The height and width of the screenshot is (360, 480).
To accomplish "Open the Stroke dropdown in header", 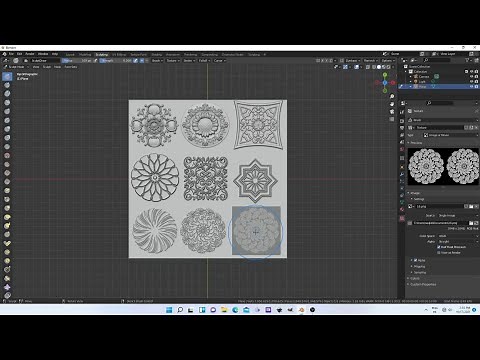I will (x=189, y=61).
